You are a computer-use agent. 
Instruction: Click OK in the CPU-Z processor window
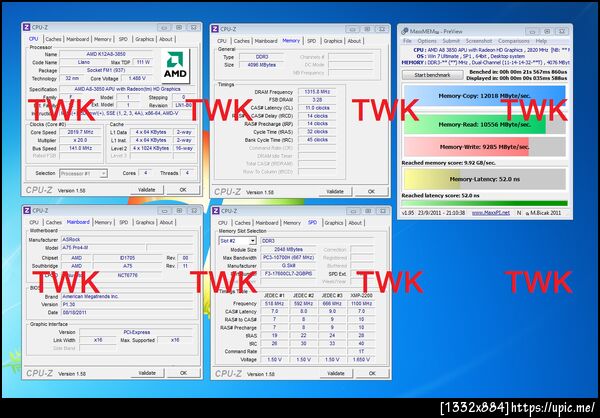coord(183,190)
